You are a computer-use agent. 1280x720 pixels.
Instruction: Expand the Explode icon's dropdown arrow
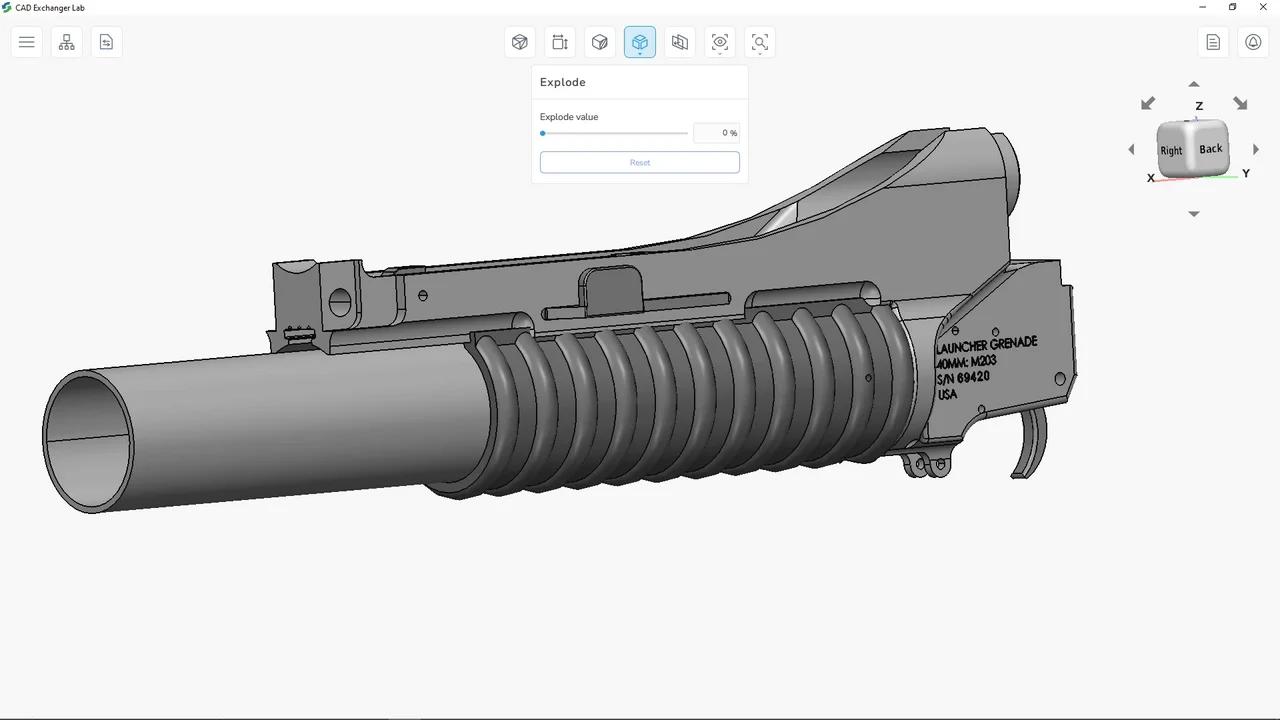pyautogui.click(x=640, y=54)
